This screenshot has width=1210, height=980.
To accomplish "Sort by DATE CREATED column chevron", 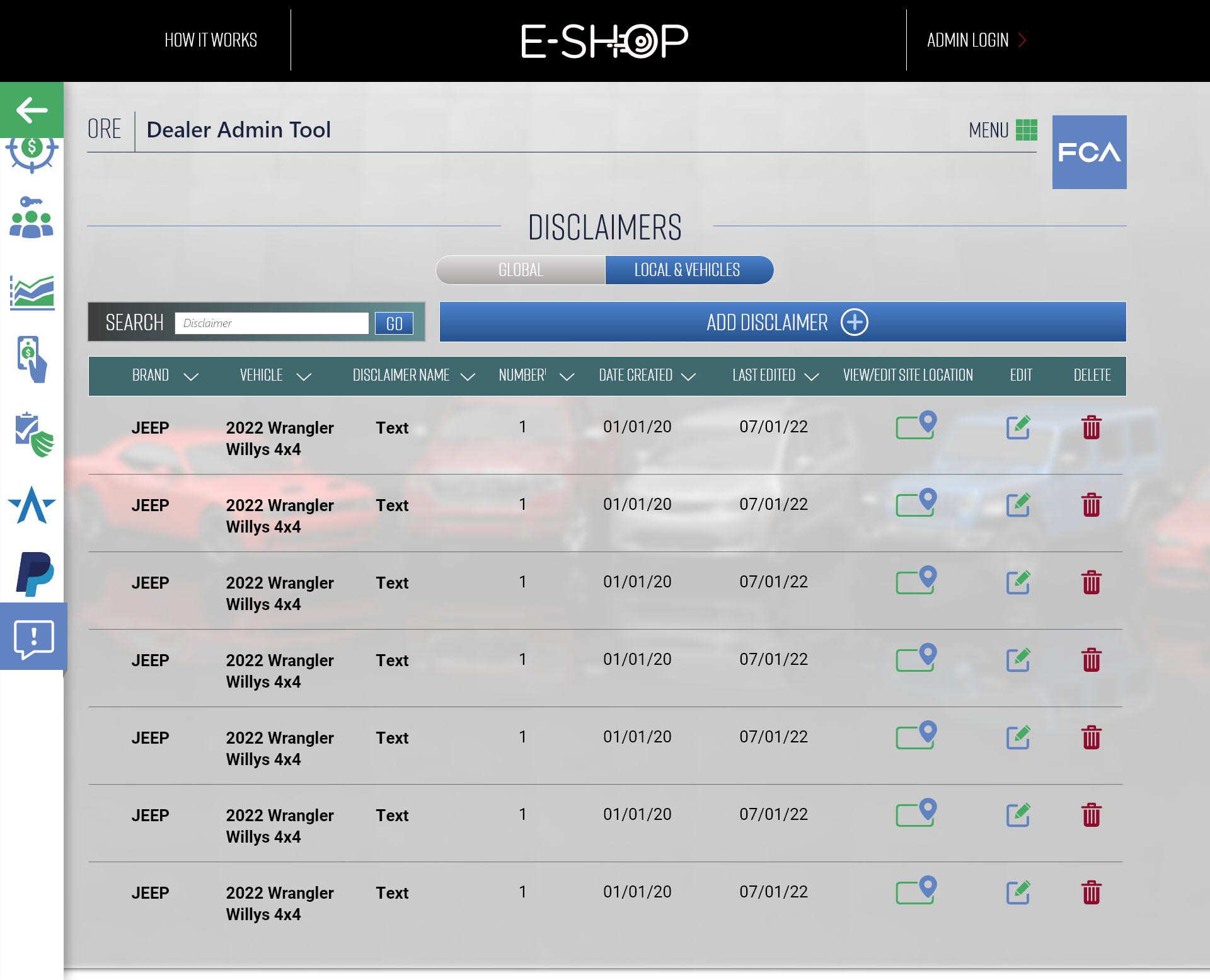I will click(x=689, y=377).
